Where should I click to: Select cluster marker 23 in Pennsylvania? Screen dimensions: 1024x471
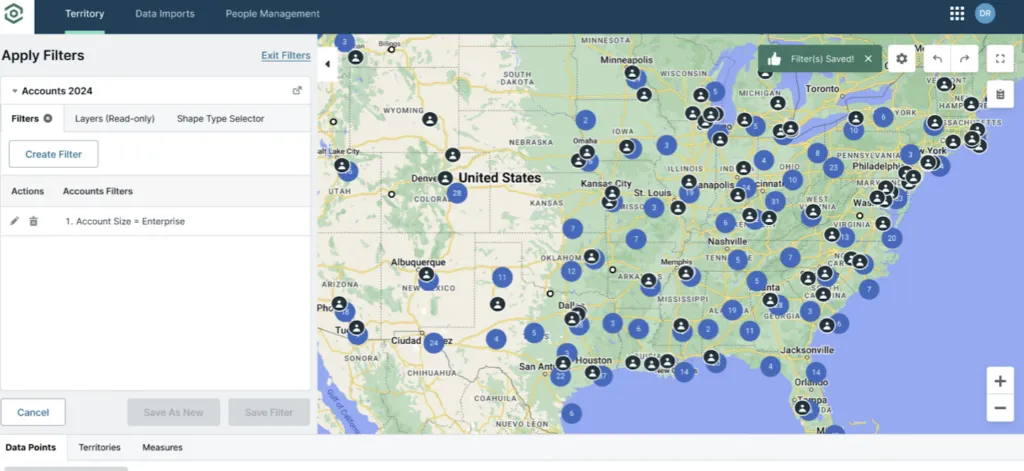coord(833,167)
